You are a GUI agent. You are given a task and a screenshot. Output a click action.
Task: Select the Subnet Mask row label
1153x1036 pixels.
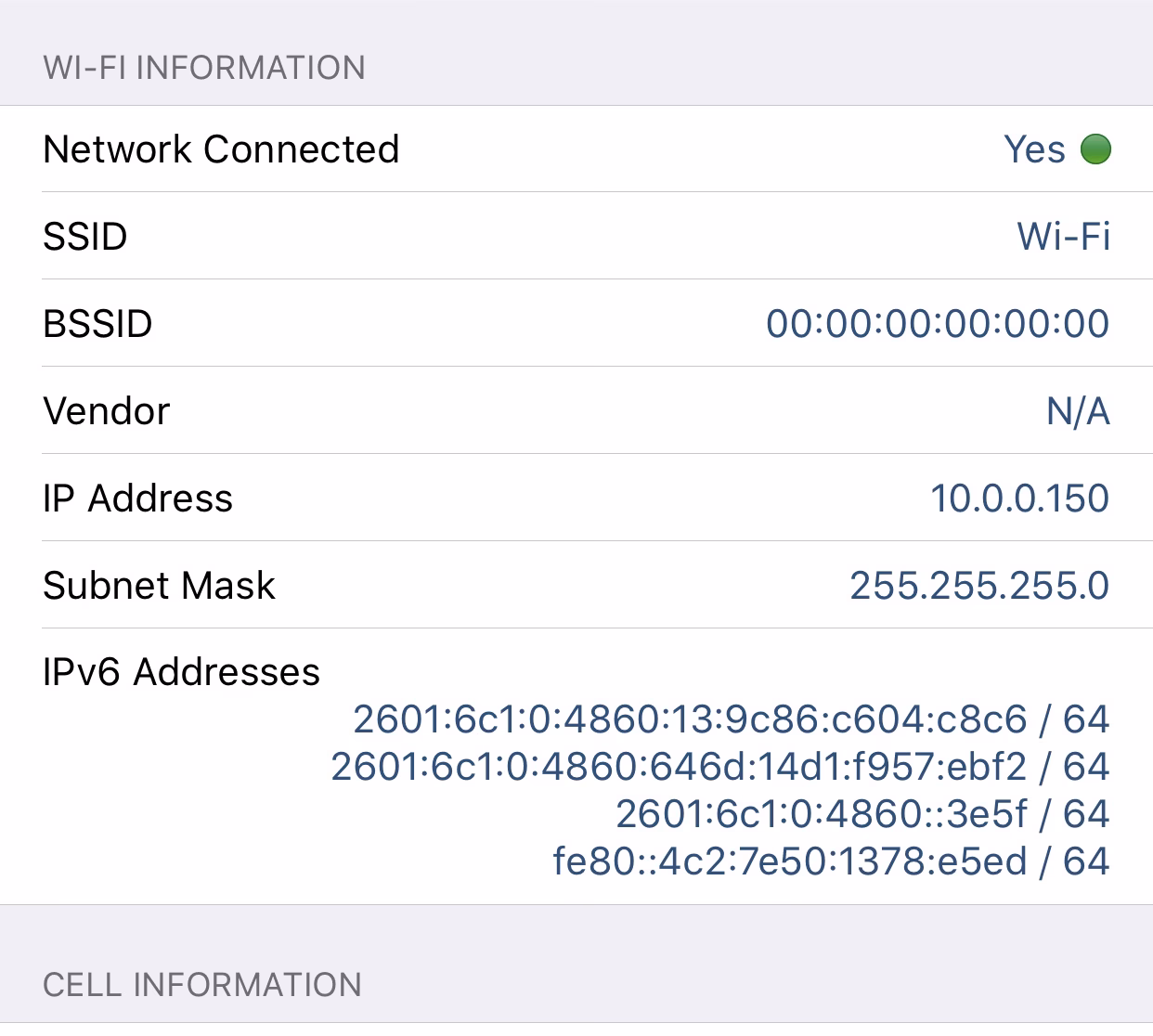click(158, 586)
